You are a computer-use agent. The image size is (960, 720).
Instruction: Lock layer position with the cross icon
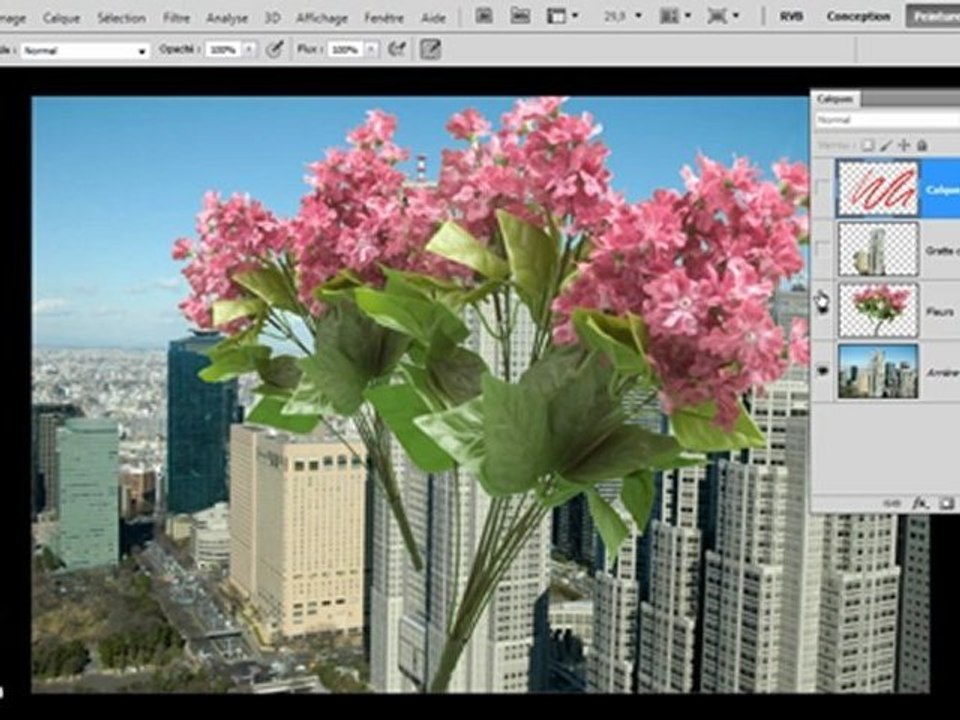click(x=904, y=146)
